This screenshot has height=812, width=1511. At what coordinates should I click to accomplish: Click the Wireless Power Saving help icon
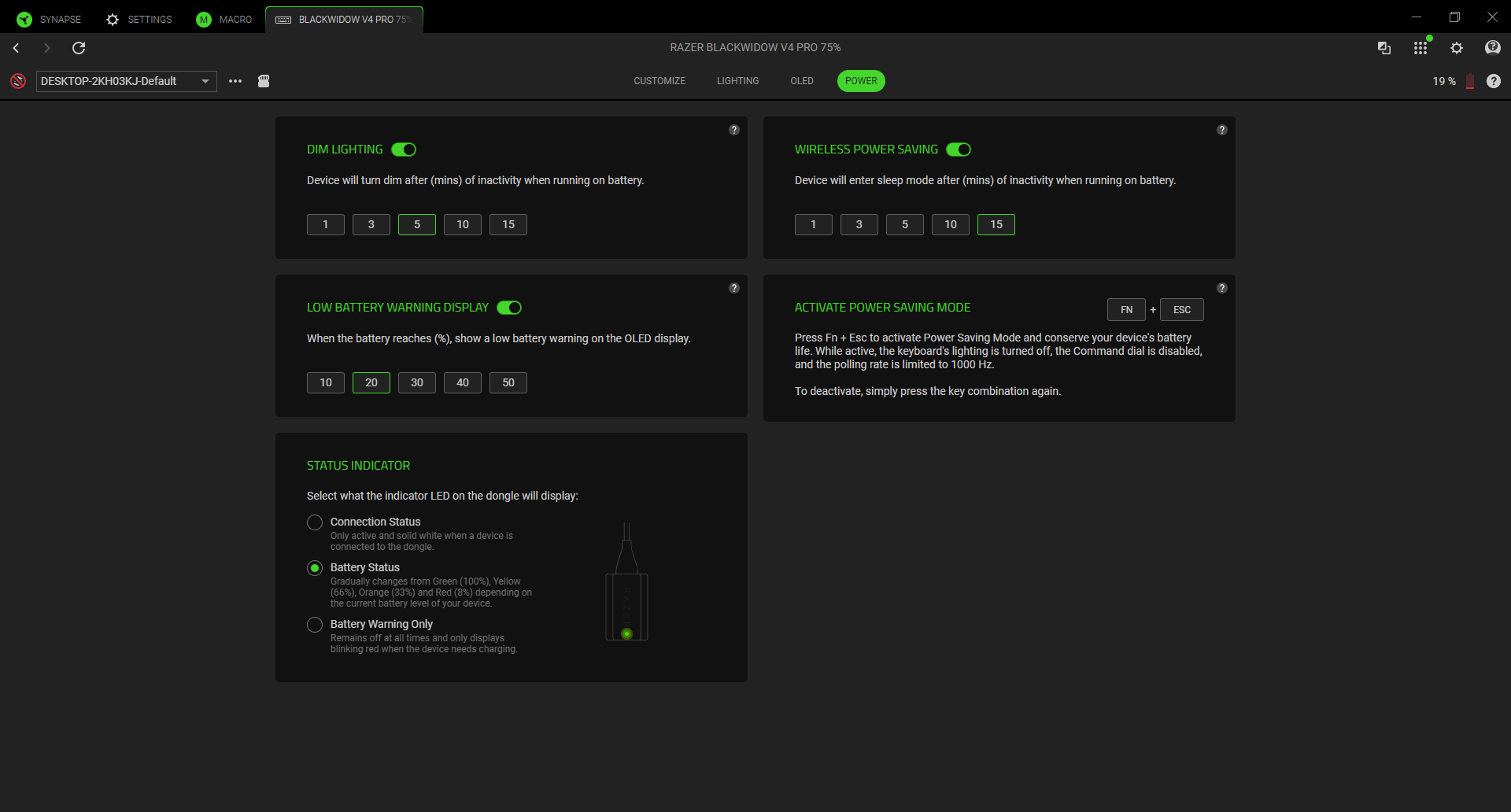(1221, 130)
